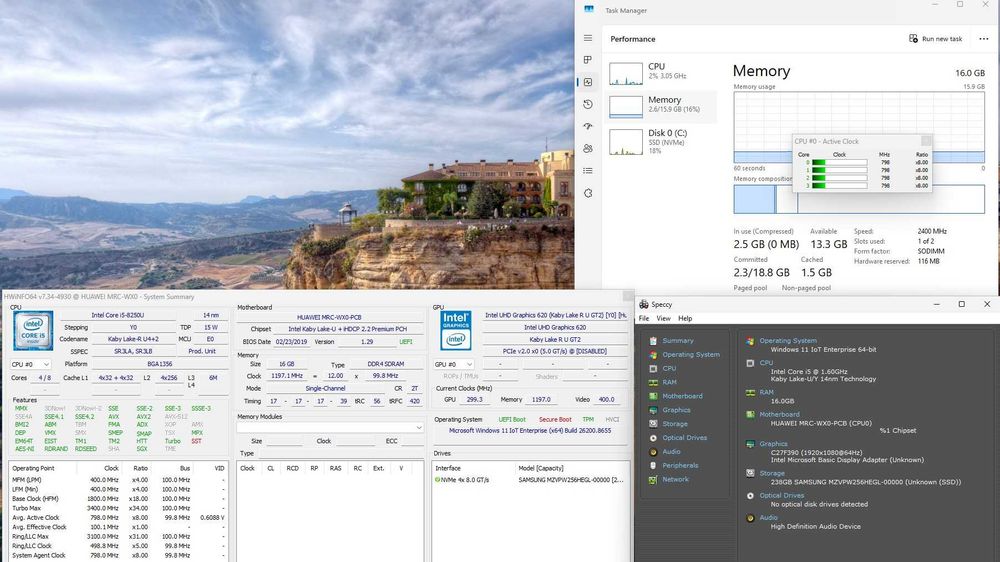
Task: Select CPU performance entry in Task Manager
Action: point(662,73)
